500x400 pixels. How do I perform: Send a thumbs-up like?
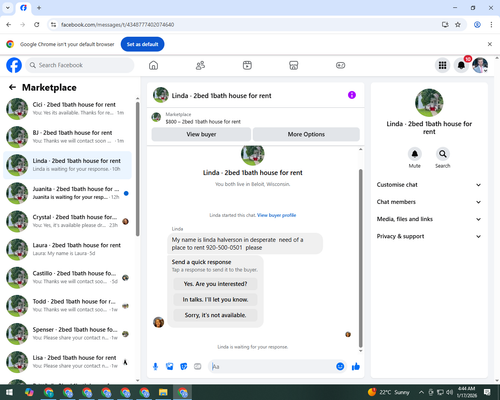coord(356,367)
